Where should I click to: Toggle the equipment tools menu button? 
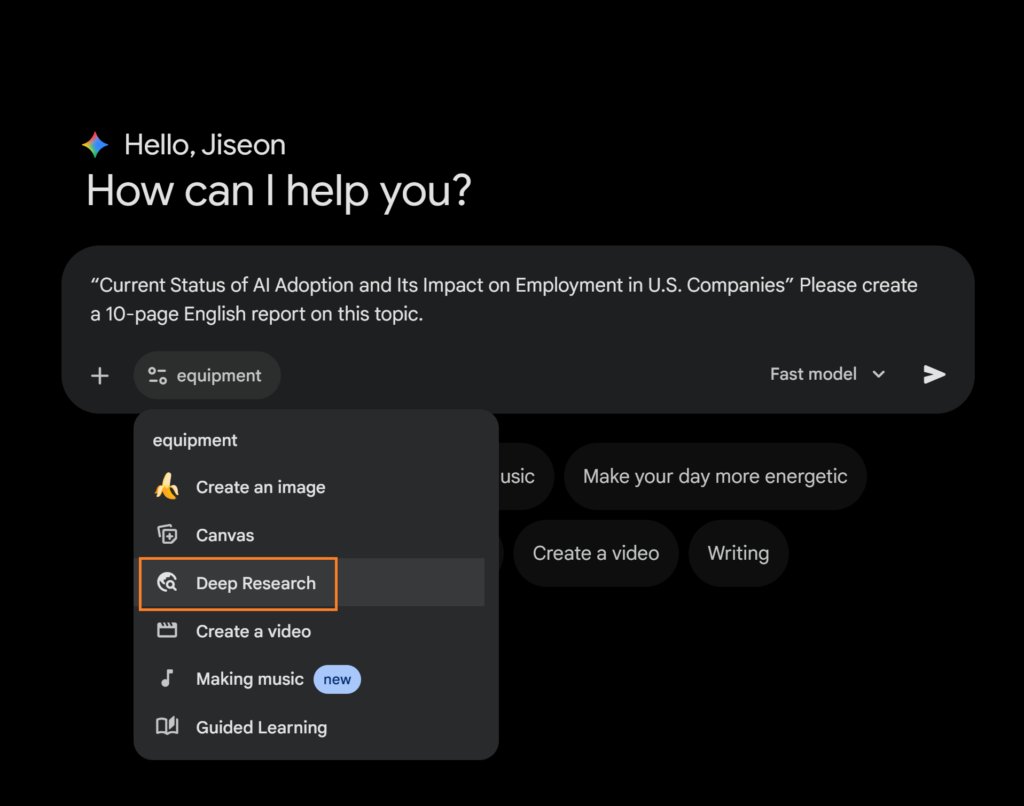tap(207, 376)
